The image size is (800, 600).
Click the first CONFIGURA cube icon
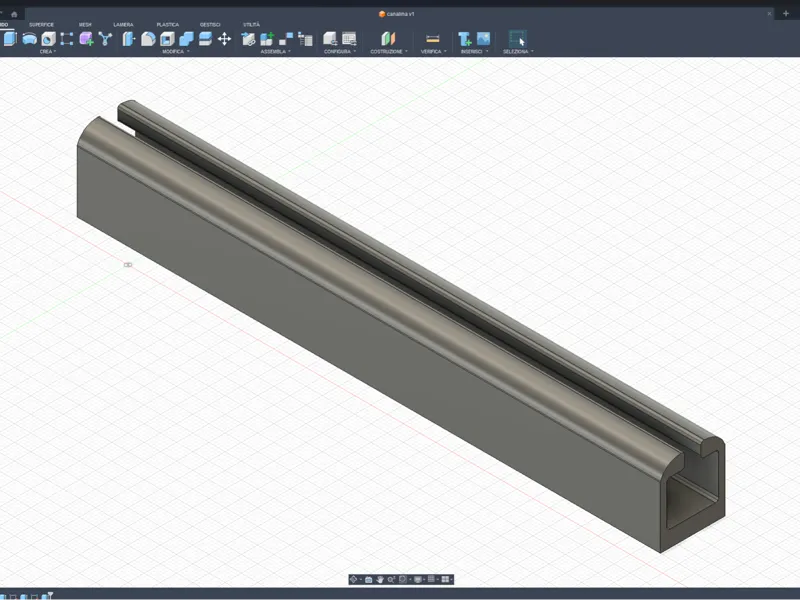pos(330,39)
